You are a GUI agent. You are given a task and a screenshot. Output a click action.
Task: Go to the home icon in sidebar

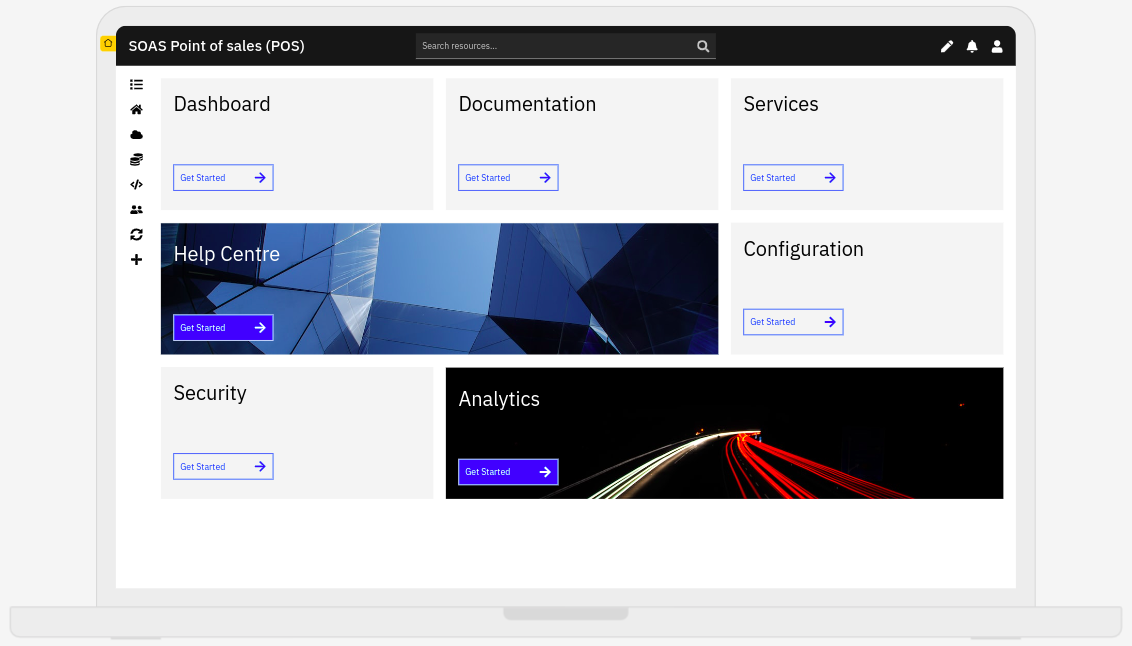point(136,110)
